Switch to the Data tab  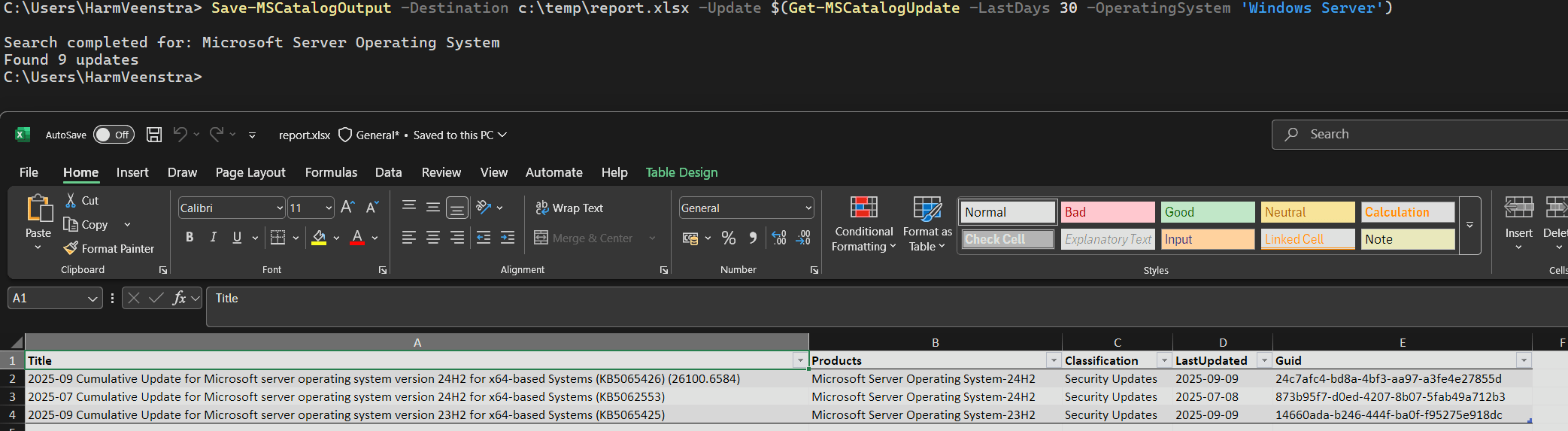point(388,172)
